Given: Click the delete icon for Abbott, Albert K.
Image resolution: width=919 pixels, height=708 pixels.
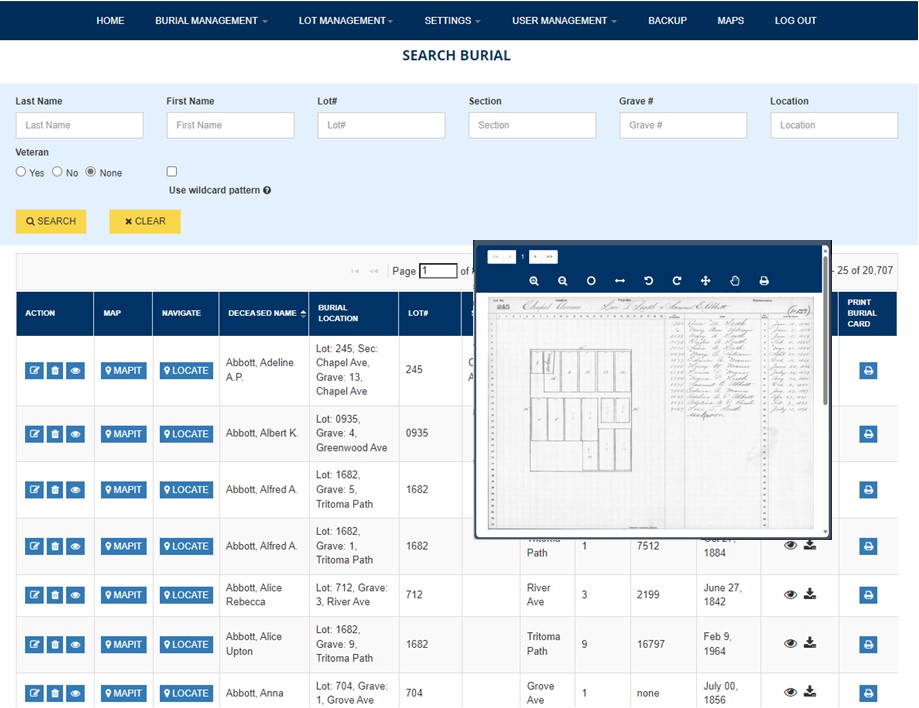Looking at the screenshot, I should click(55, 434).
